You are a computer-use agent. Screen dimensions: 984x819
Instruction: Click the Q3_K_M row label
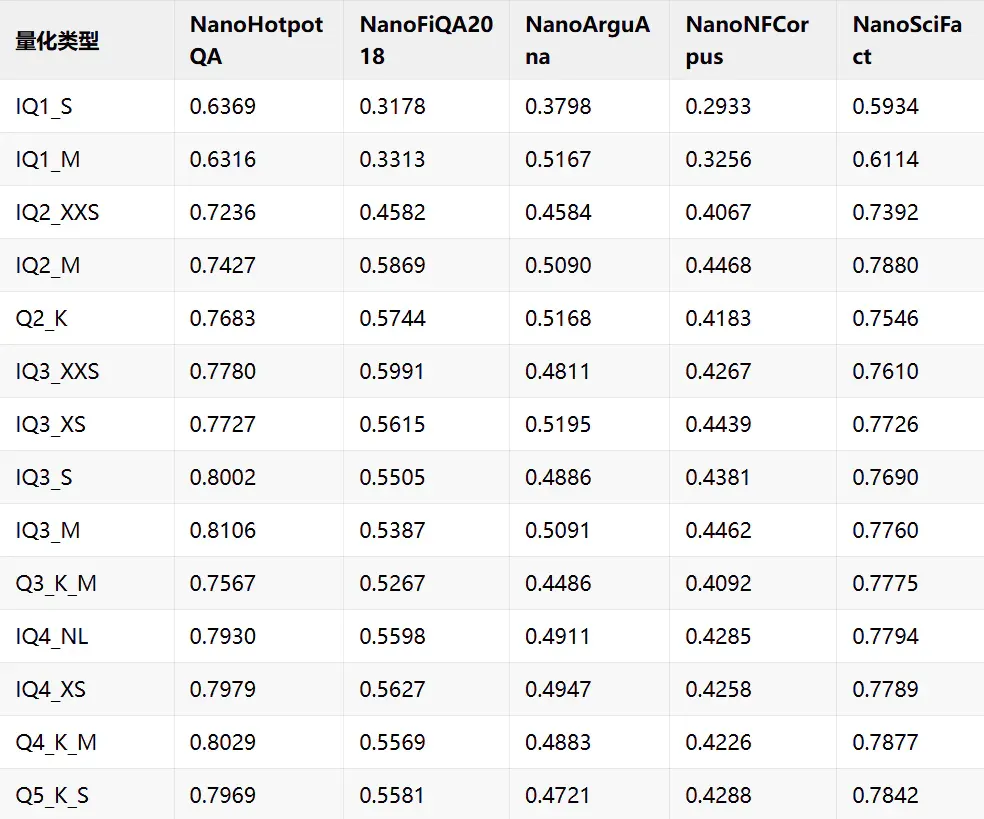56,584
